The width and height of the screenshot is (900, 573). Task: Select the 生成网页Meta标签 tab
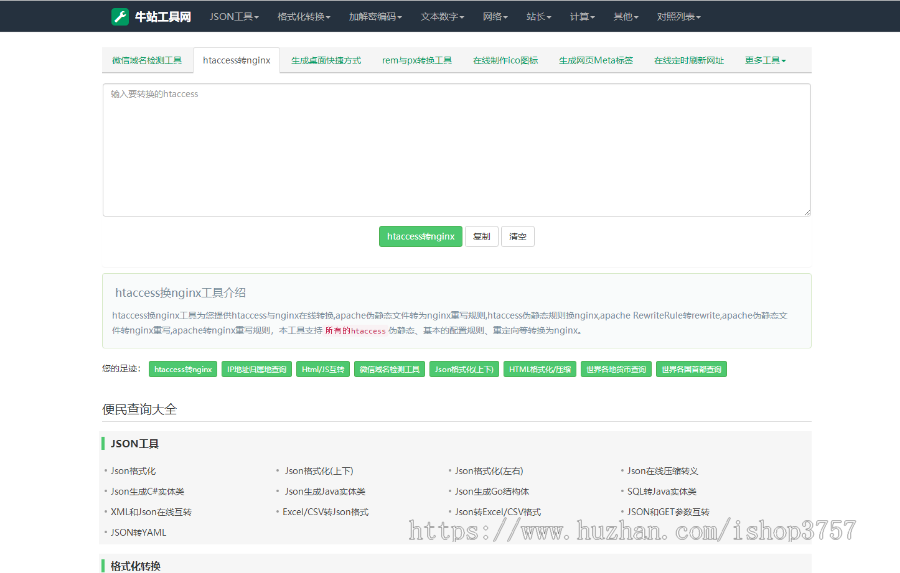point(596,60)
